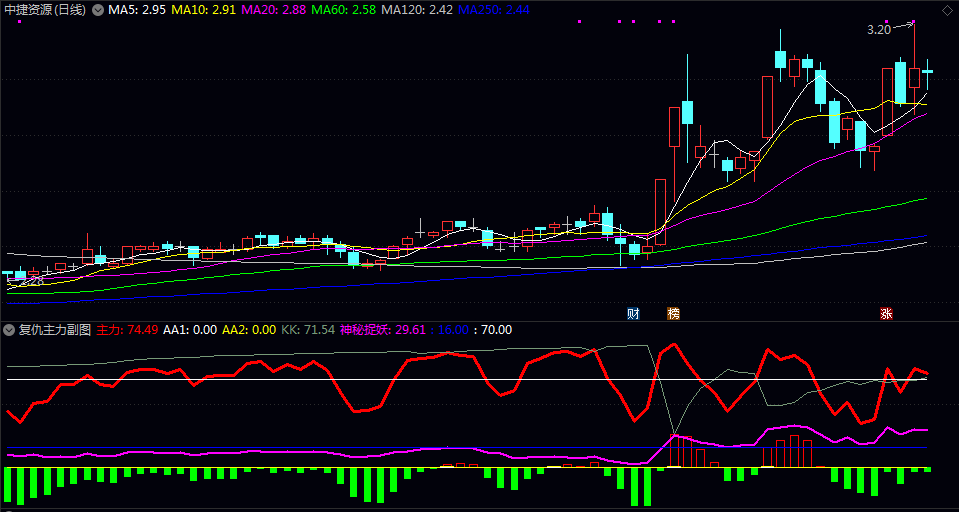Click the 财 financial event marker icon
This screenshot has width=959, height=512.
(x=633, y=313)
